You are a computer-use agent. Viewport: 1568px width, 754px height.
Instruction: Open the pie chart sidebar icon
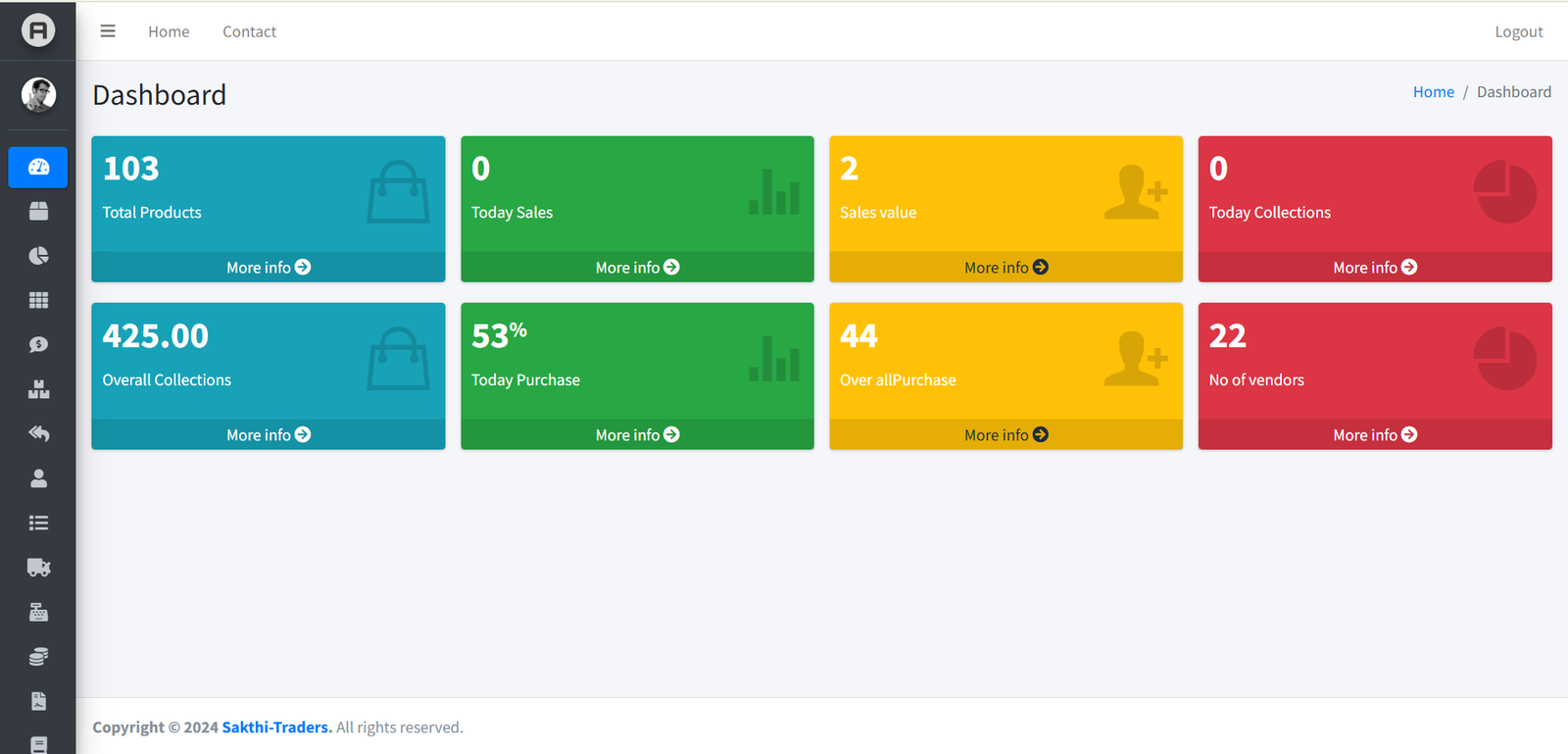(x=38, y=256)
